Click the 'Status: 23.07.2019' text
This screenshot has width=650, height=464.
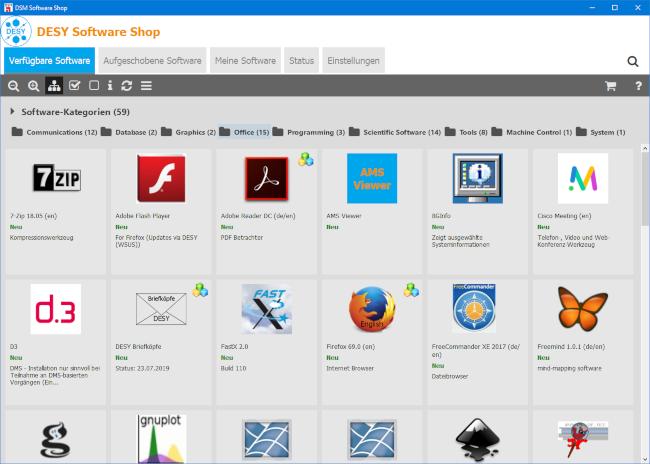pyautogui.click(x=142, y=368)
